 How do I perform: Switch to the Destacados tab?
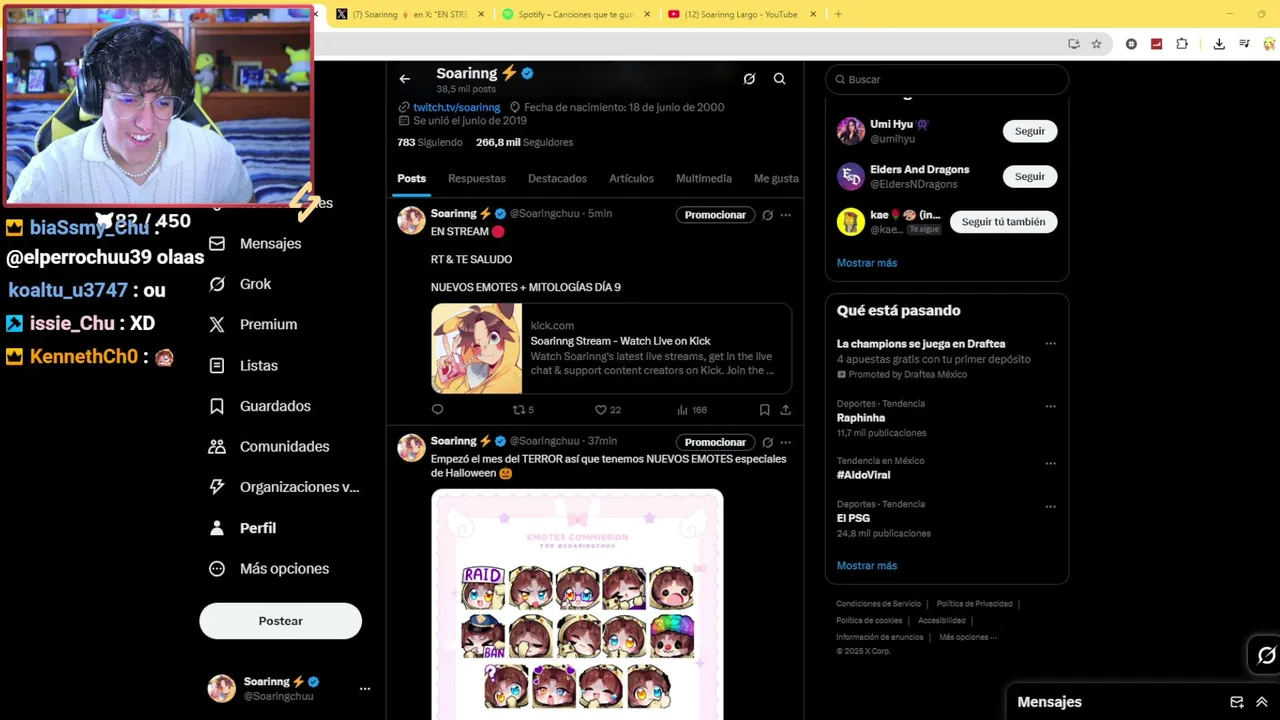click(557, 178)
